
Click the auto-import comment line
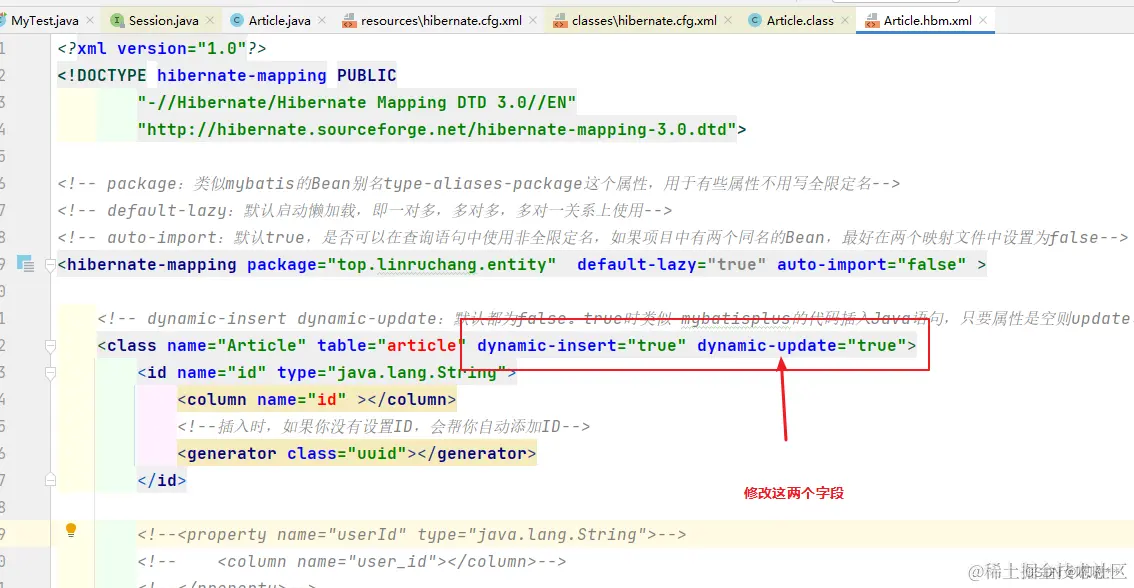pos(592,237)
